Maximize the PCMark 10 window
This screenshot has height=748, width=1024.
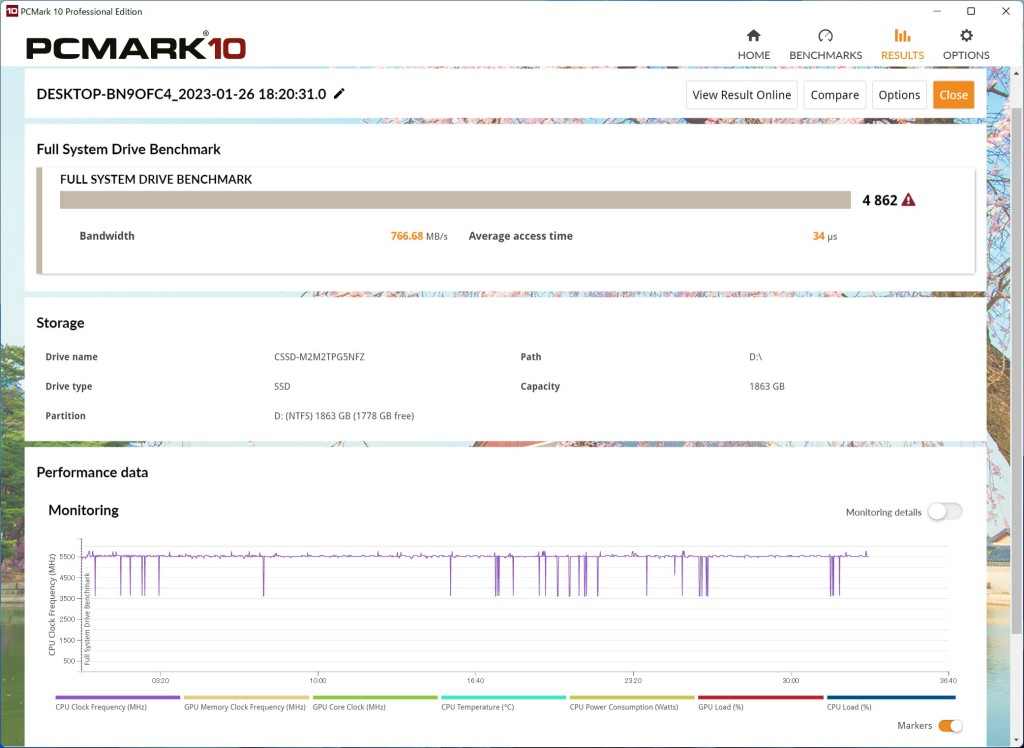point(971,11)
